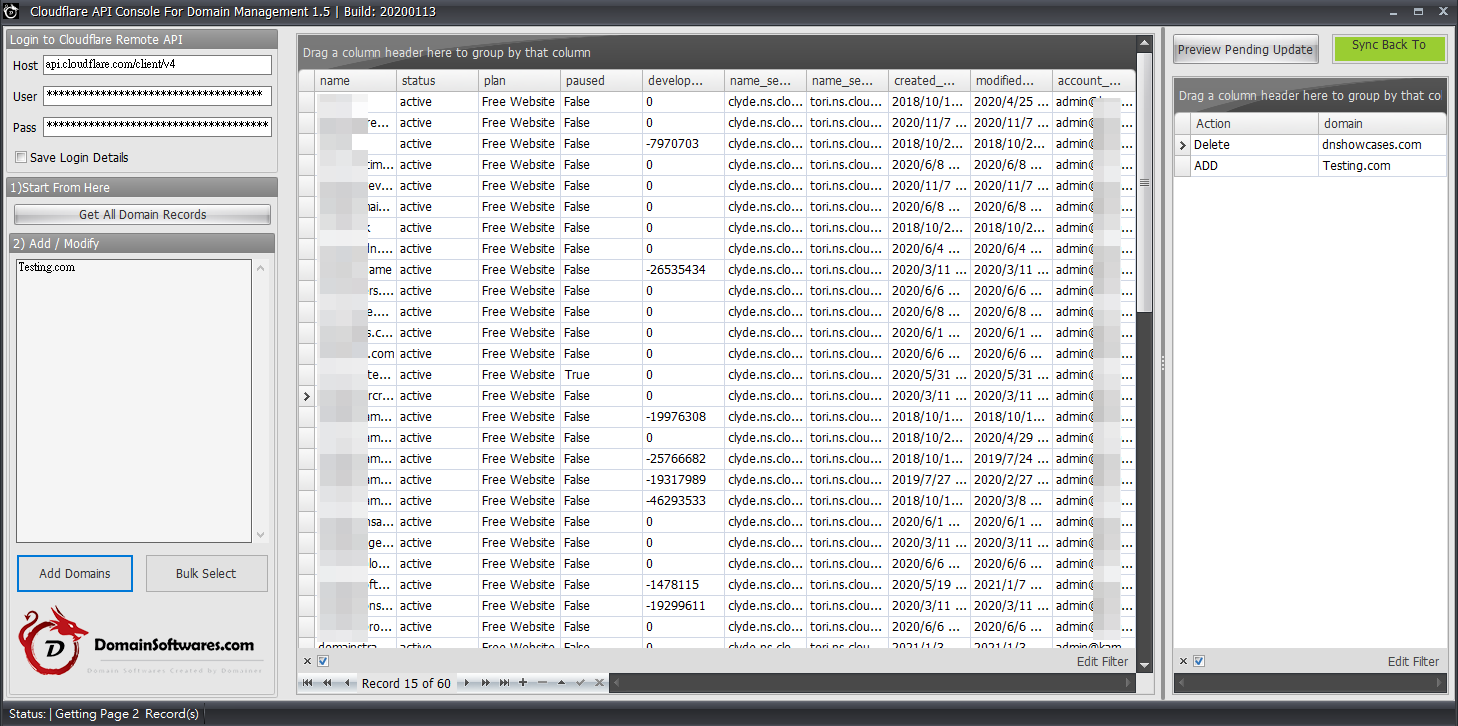Toggle filter-enabled checkbox in pending updates grid
The height and width of the screenshot is (726, 1458).
pos(1199,661)
